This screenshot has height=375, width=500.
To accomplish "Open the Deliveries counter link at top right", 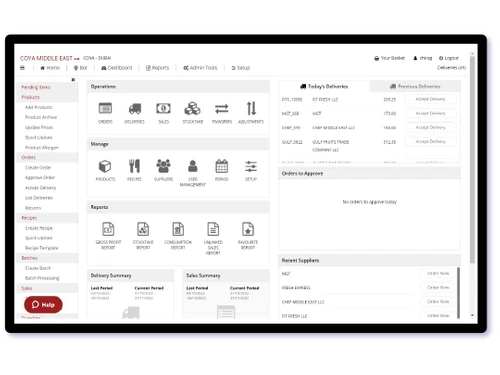I will click(451, 68).
